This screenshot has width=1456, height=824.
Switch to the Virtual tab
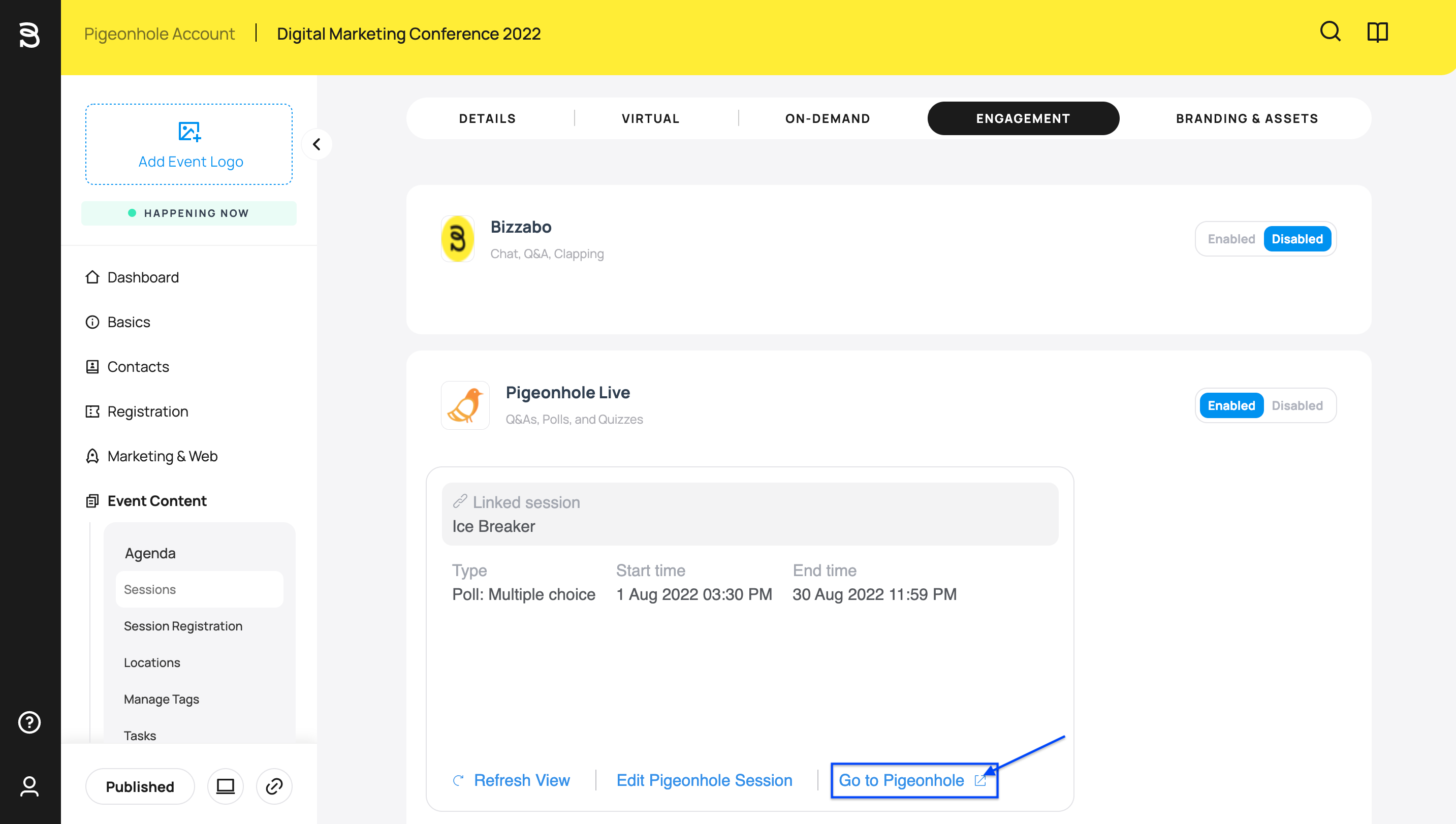(650, 118)
